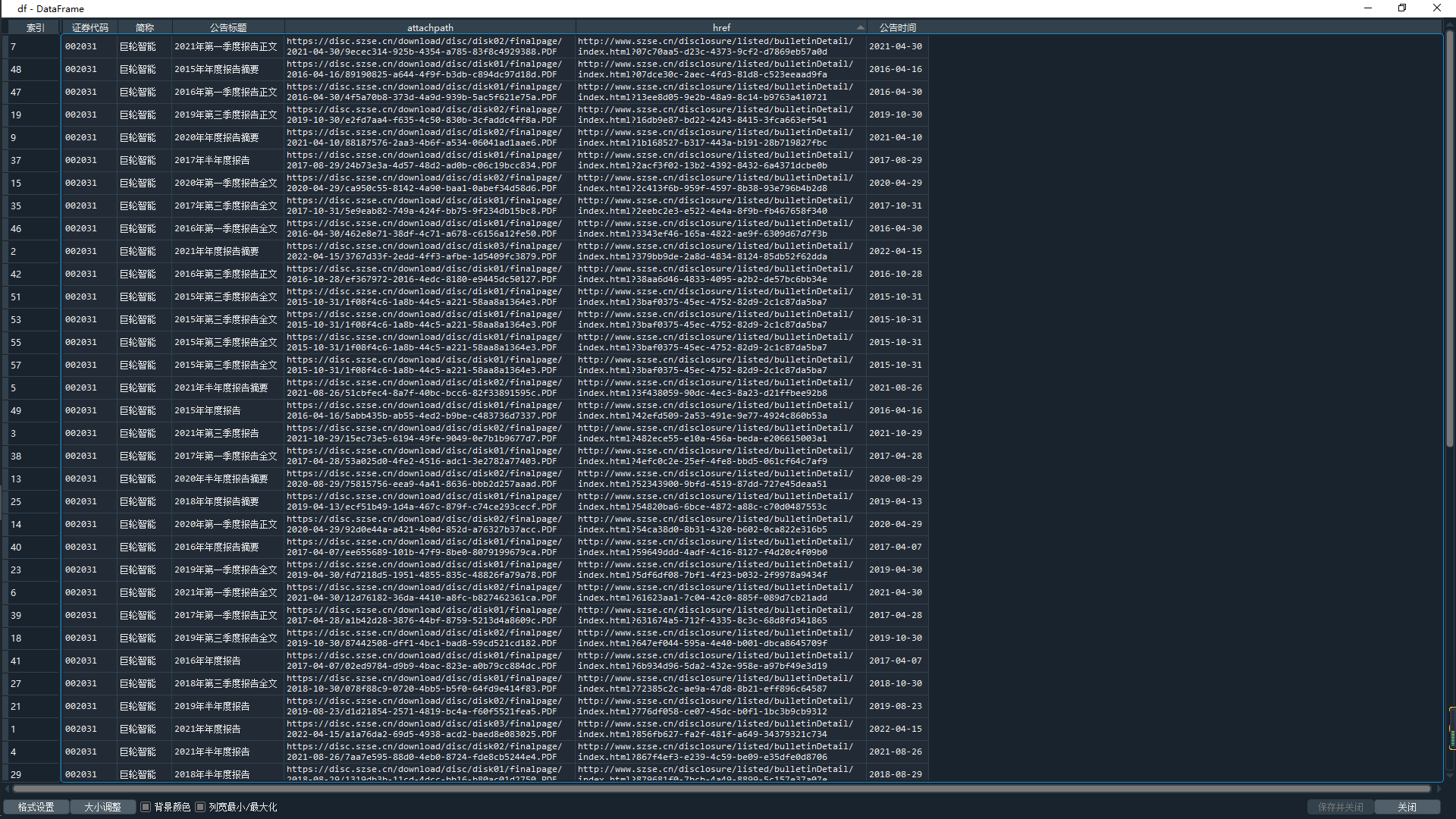
Task: Select title cell 2016年第三季度报告正文
Action: (227, 274)
